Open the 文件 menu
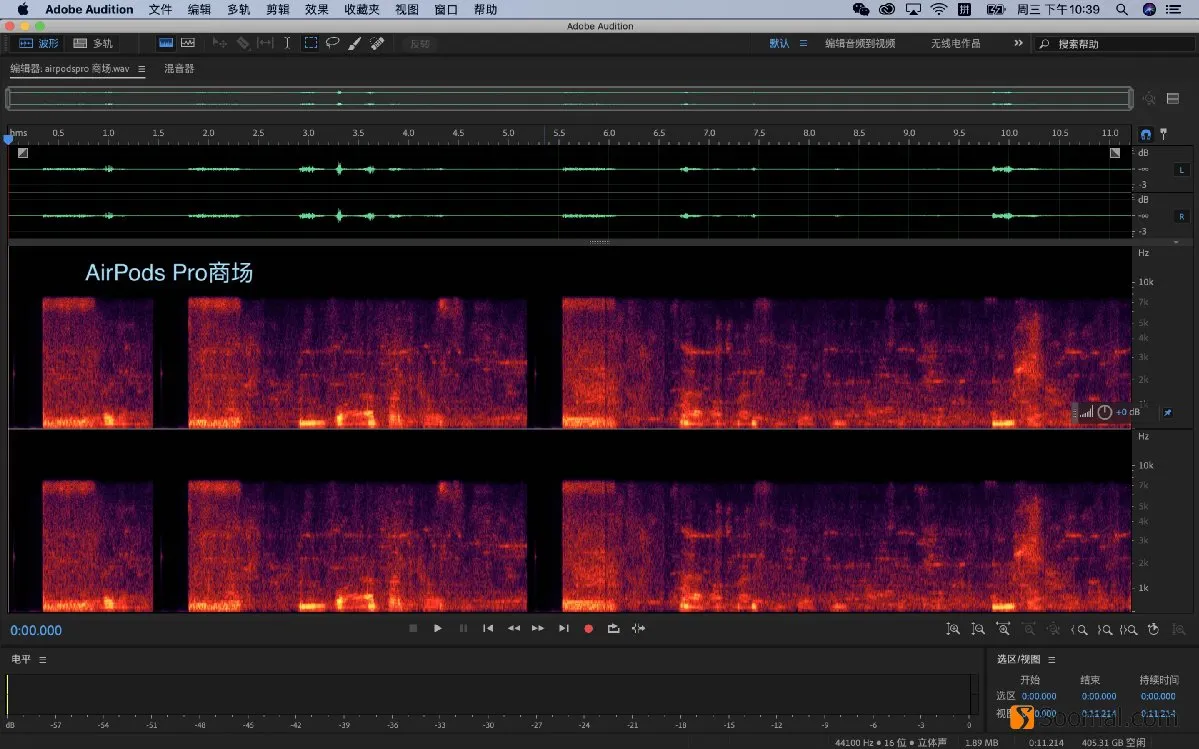Image resolution: width=1199 pixels, height=749 pixels. 161,9
